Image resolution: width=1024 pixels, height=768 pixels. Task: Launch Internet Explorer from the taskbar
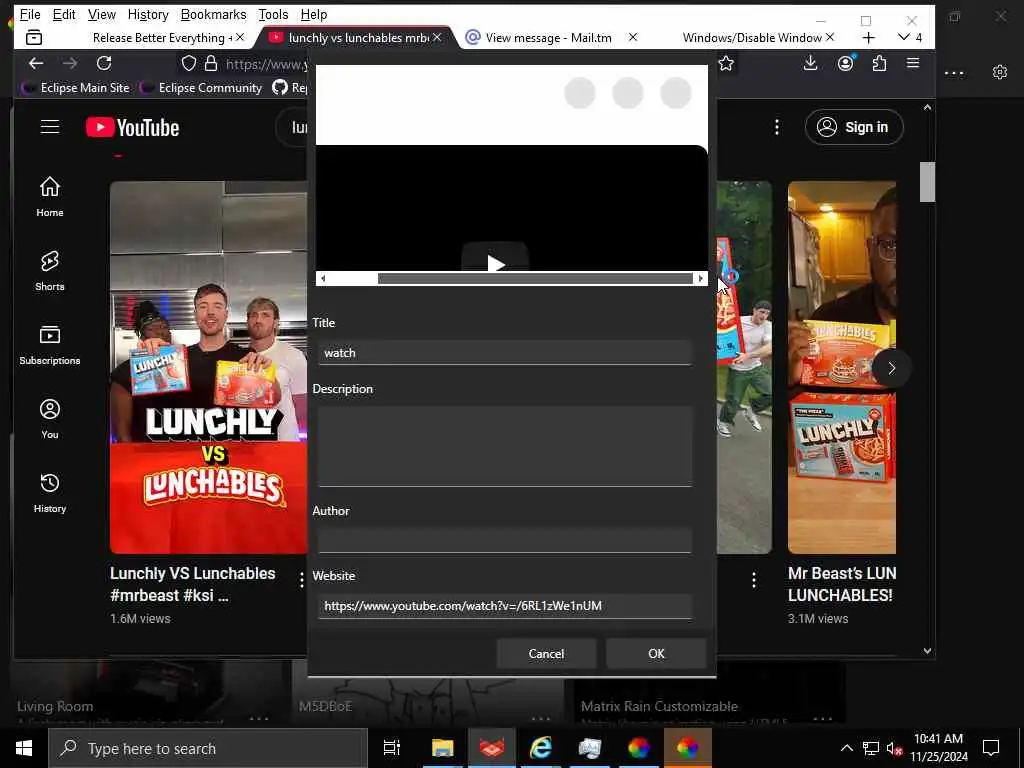541,748
